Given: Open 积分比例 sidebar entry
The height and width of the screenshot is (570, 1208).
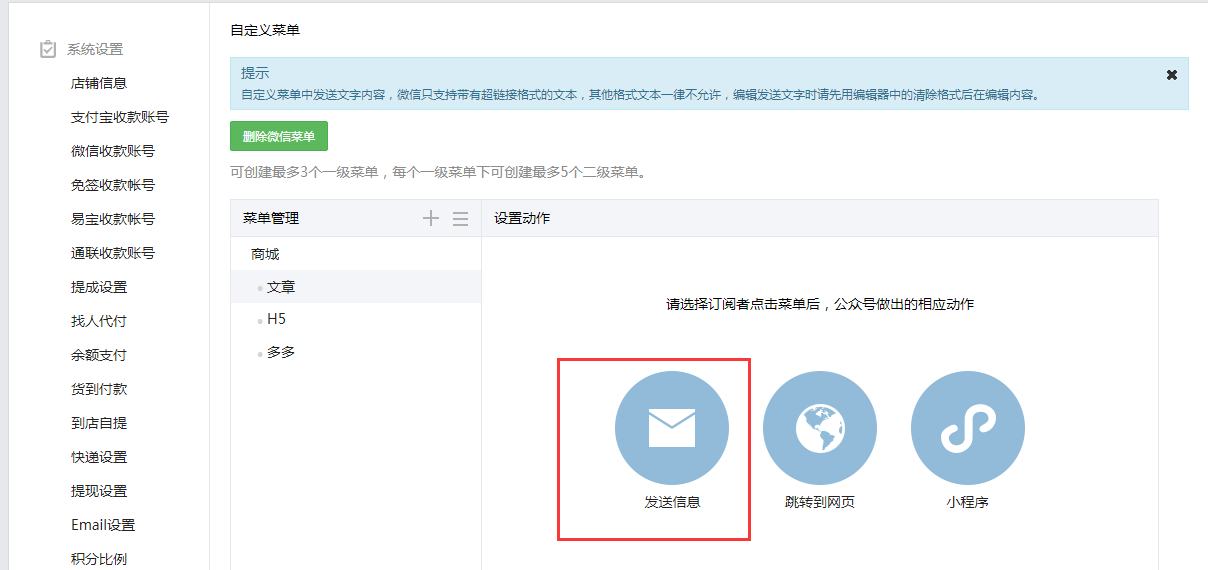Looking at the screenshot, I should point(99,559).
